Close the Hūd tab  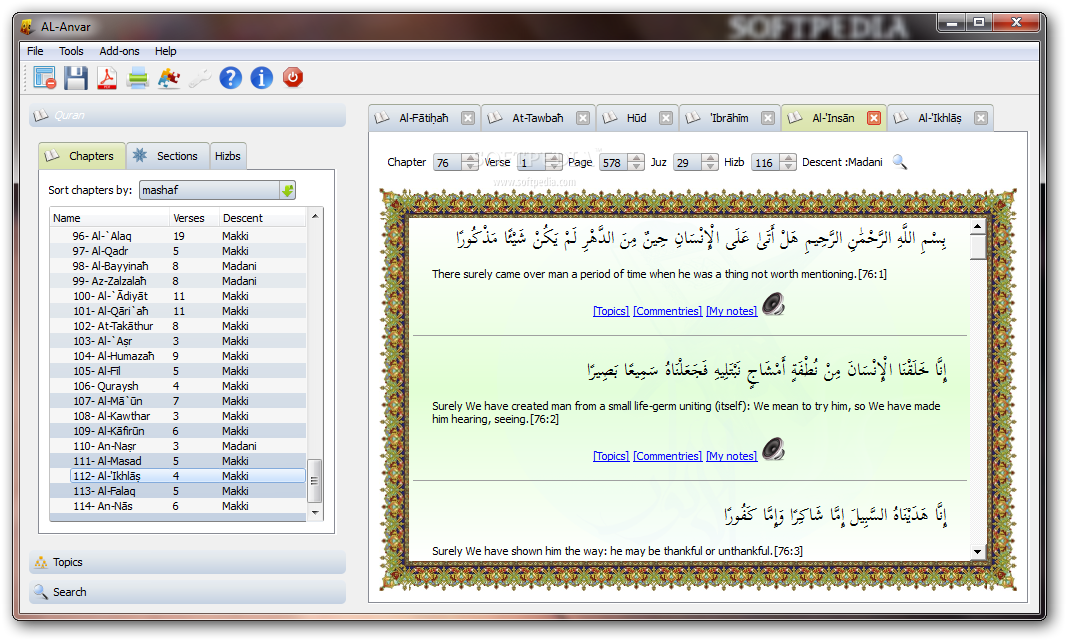(x=666, y=118)
